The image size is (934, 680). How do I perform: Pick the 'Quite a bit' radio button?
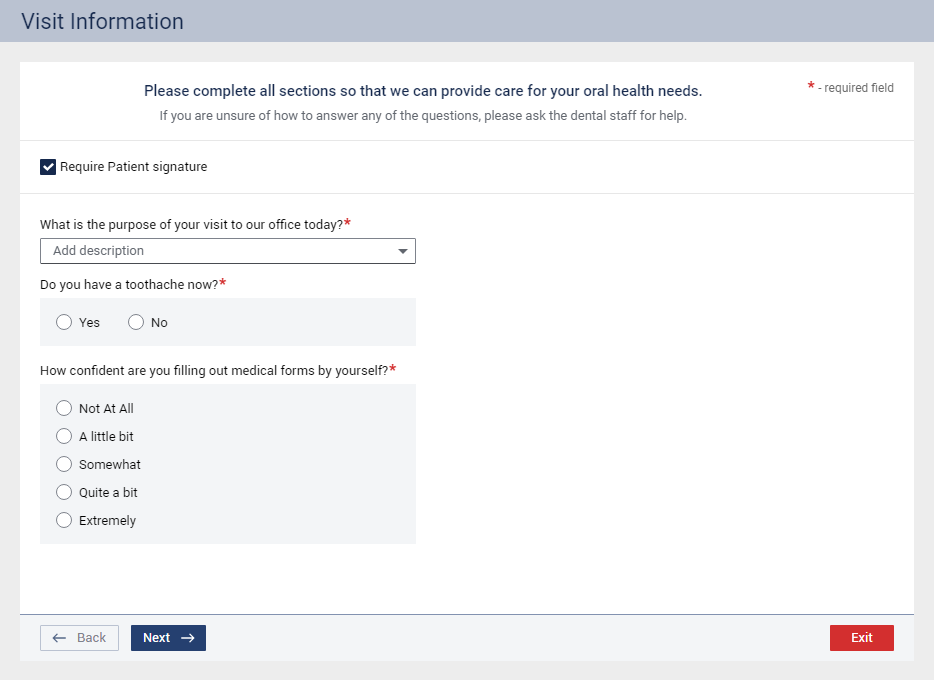coord(64,492)
